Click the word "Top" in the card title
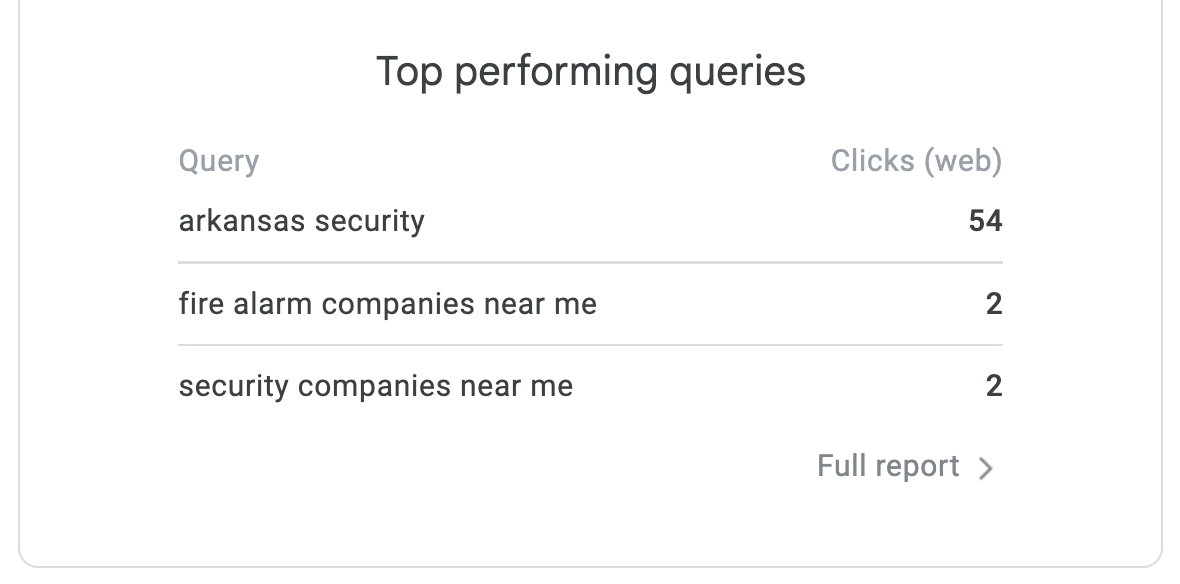The width and height of the screenshot is (1180, 584). click(408, 72)
